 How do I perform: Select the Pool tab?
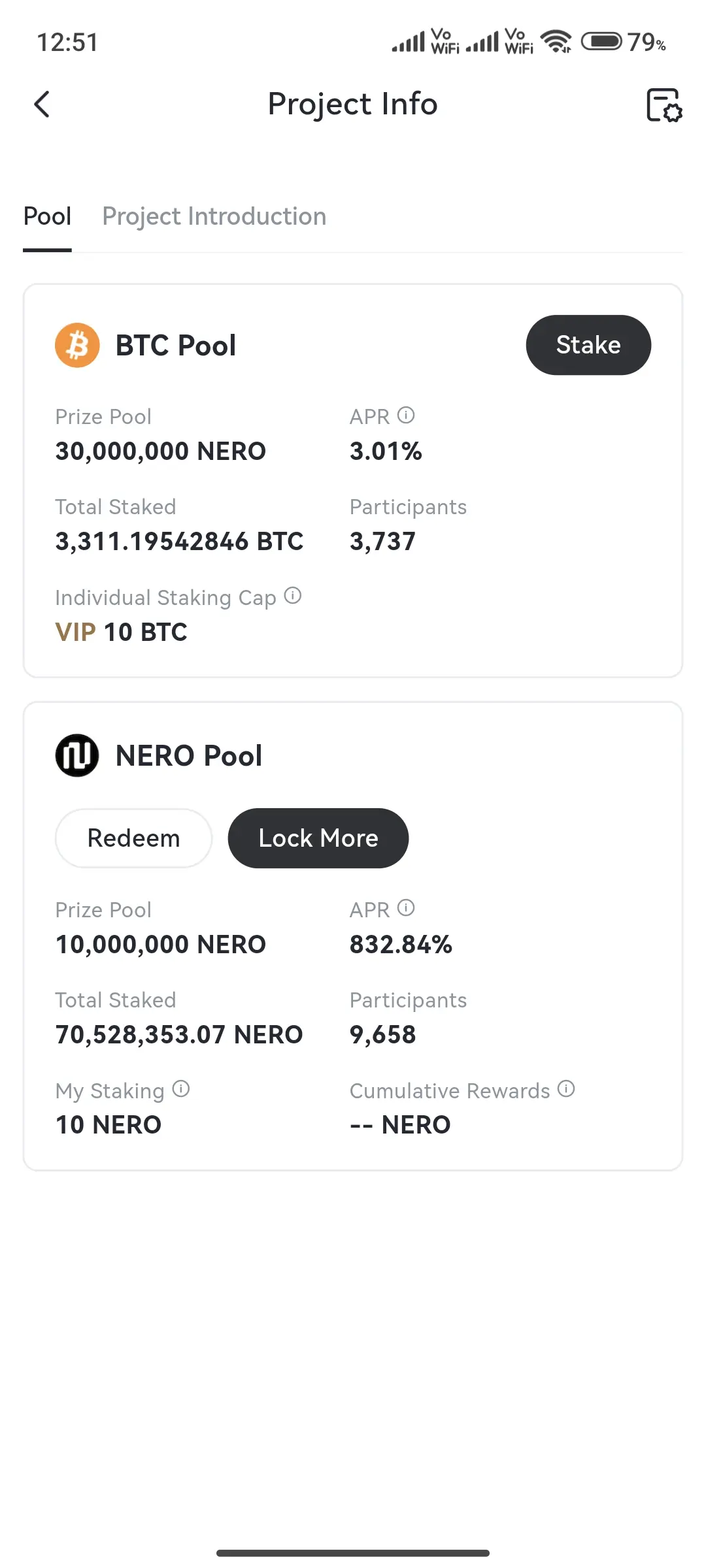47,216
